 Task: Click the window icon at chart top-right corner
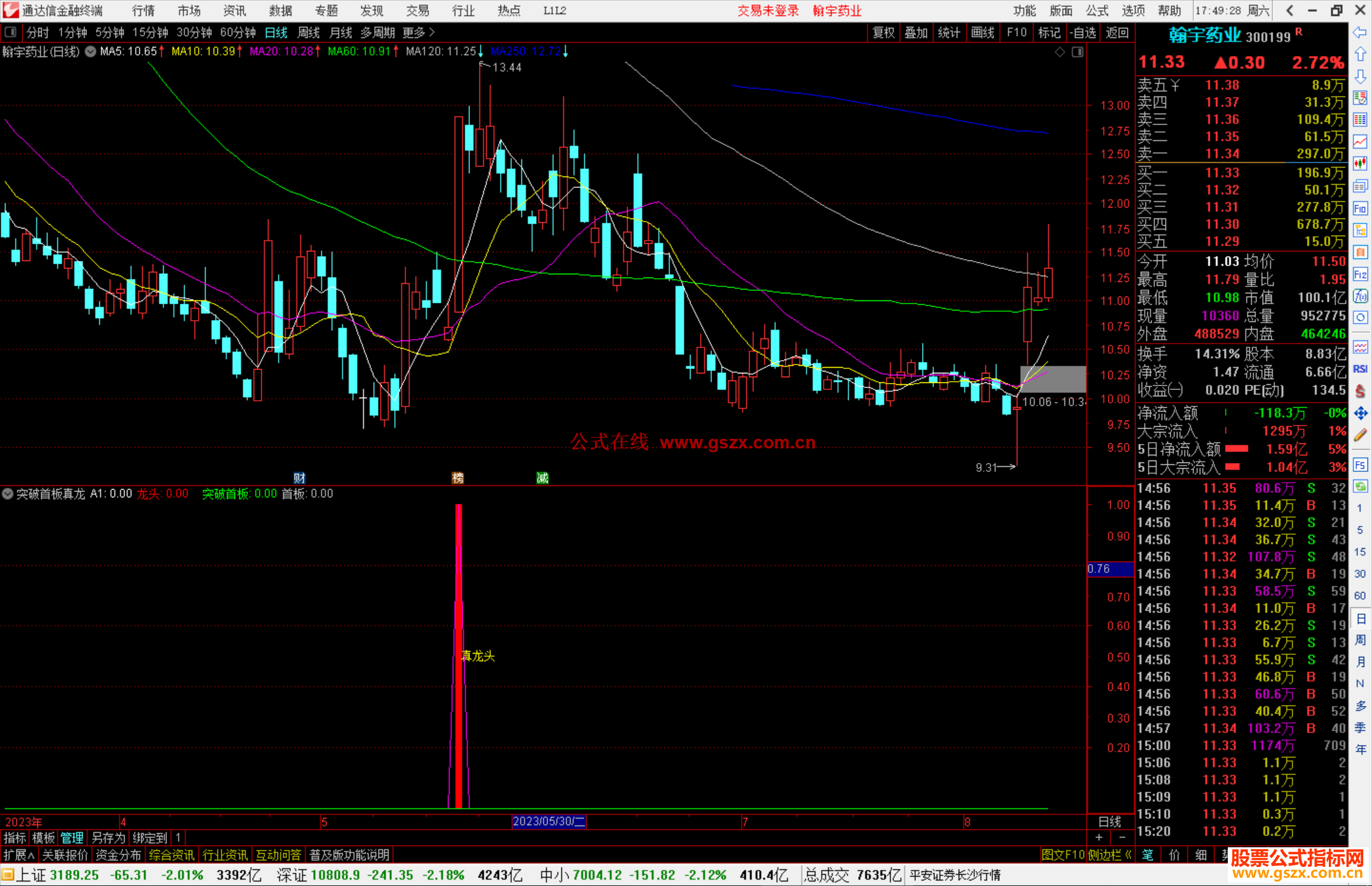tap(1077, 52)
